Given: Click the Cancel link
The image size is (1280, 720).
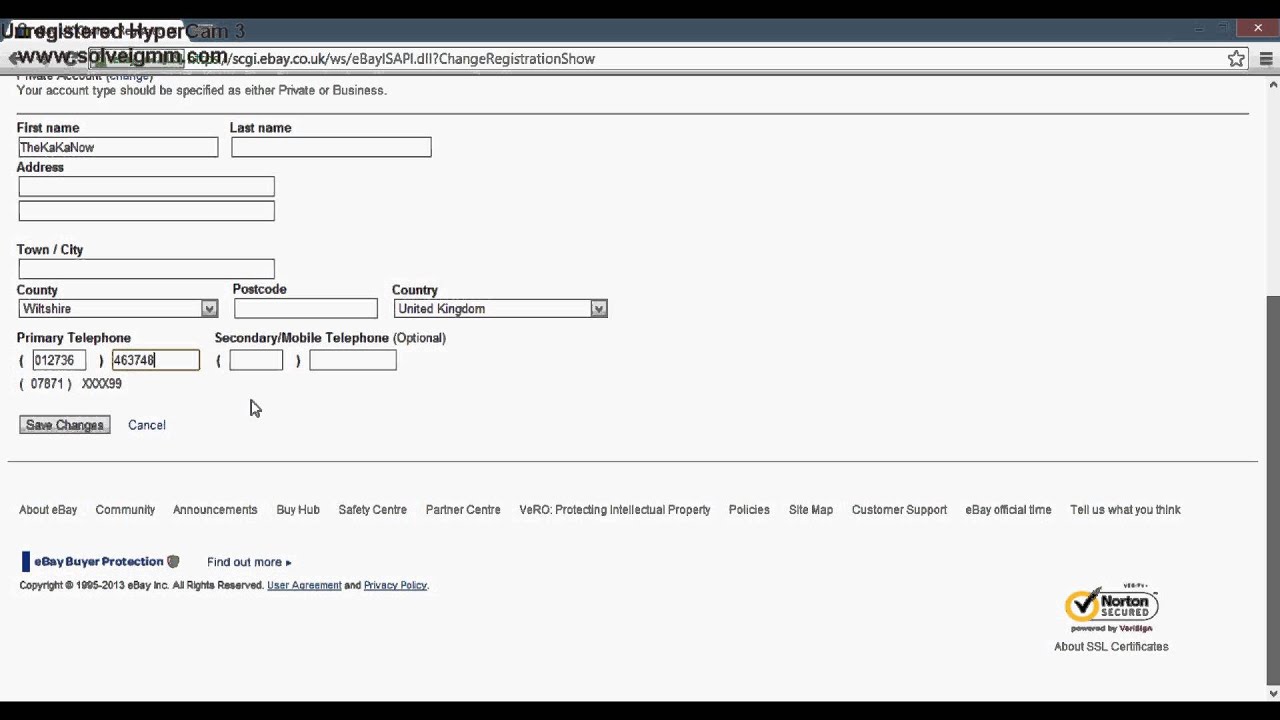Looking at the screenshot, I should click(147, 425).
